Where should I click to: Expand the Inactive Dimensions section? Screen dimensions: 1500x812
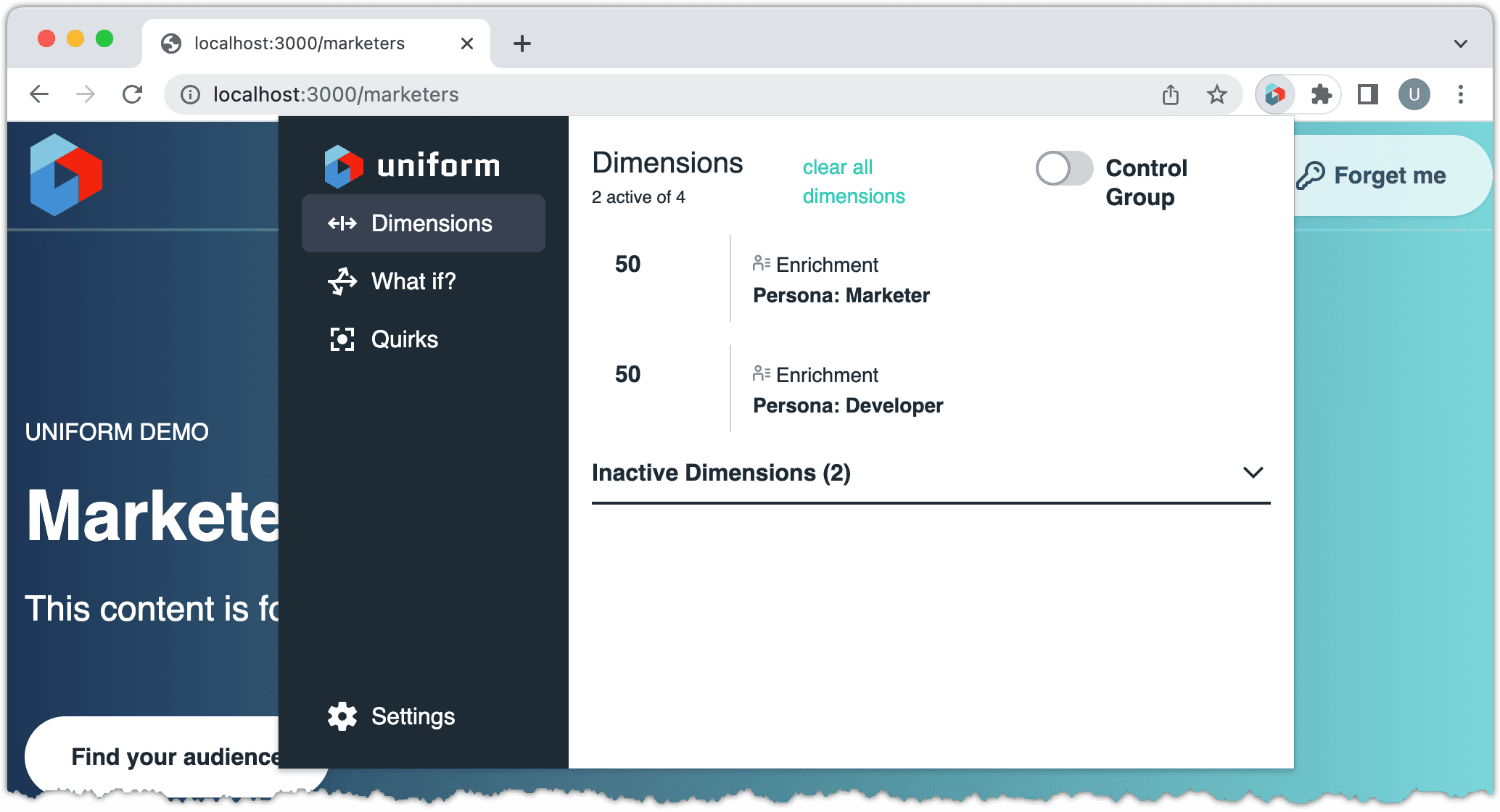click(1254, 472)
